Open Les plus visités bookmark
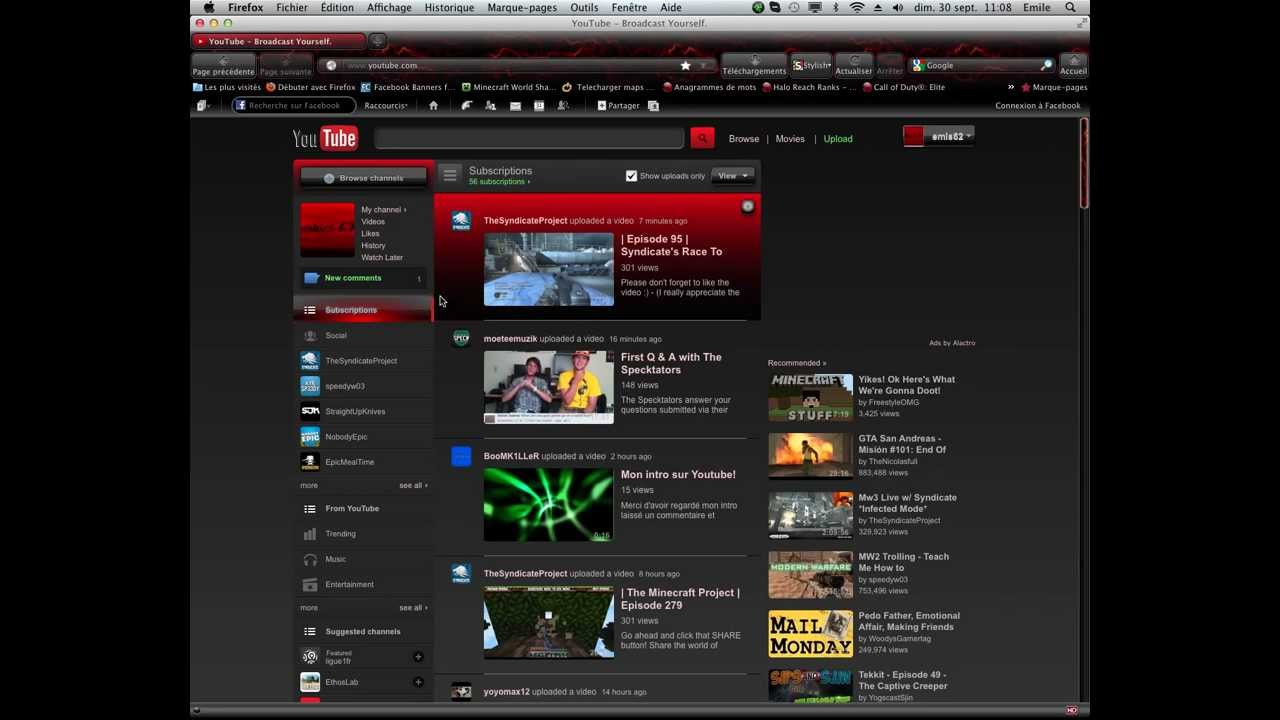Image resolution: width=1280 pixels, height=720 pixels. (x=227, y=87)
